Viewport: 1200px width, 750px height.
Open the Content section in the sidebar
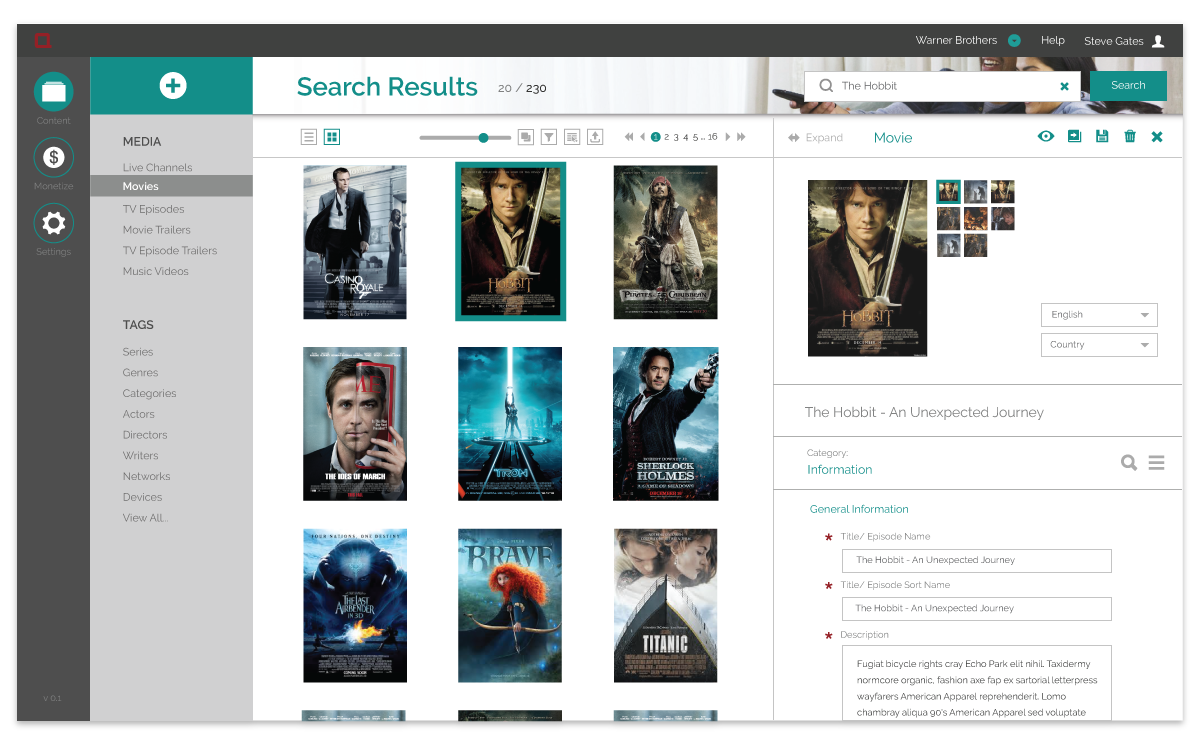[54, 92]
